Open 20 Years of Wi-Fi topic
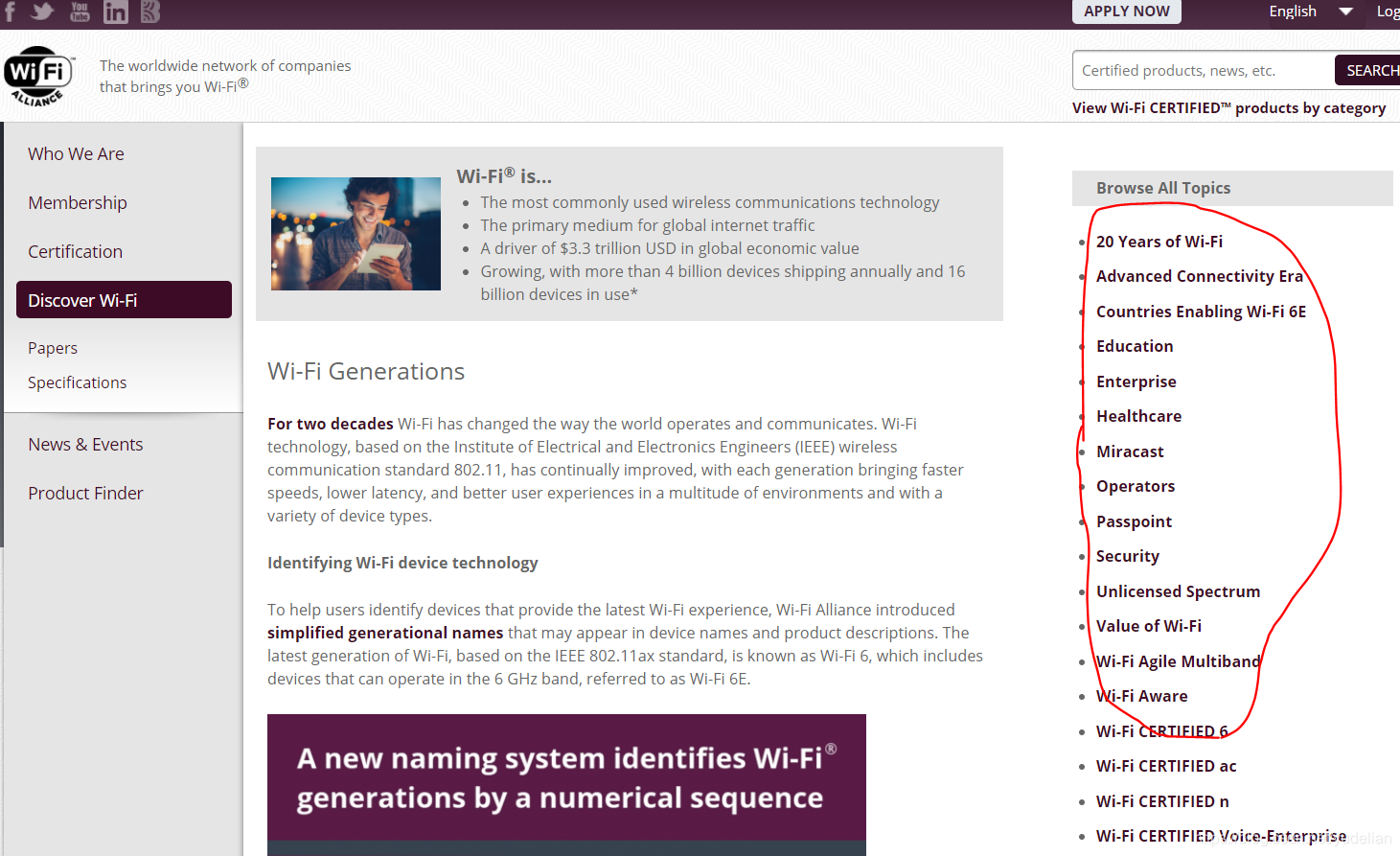 (x=1159, y=242)
